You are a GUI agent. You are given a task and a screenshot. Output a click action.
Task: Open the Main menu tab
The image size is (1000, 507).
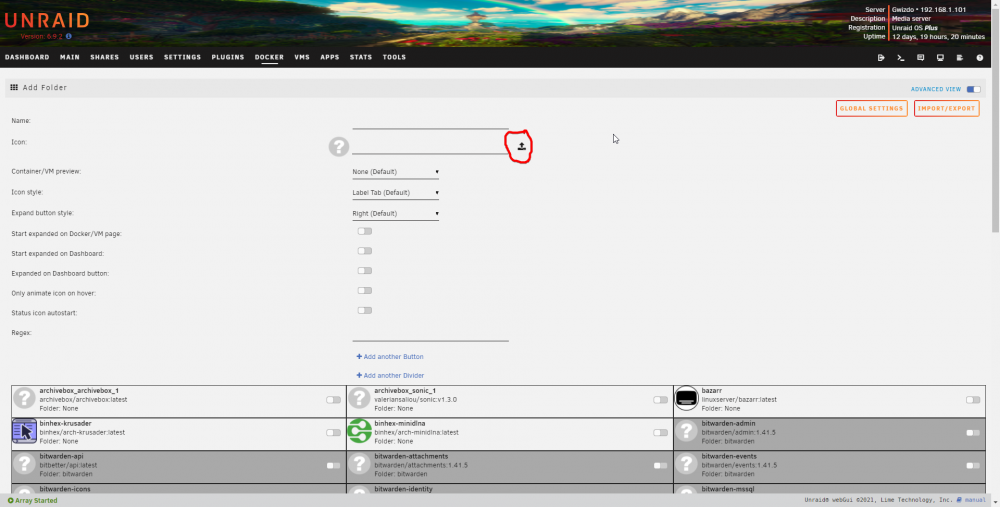(70, 57)
